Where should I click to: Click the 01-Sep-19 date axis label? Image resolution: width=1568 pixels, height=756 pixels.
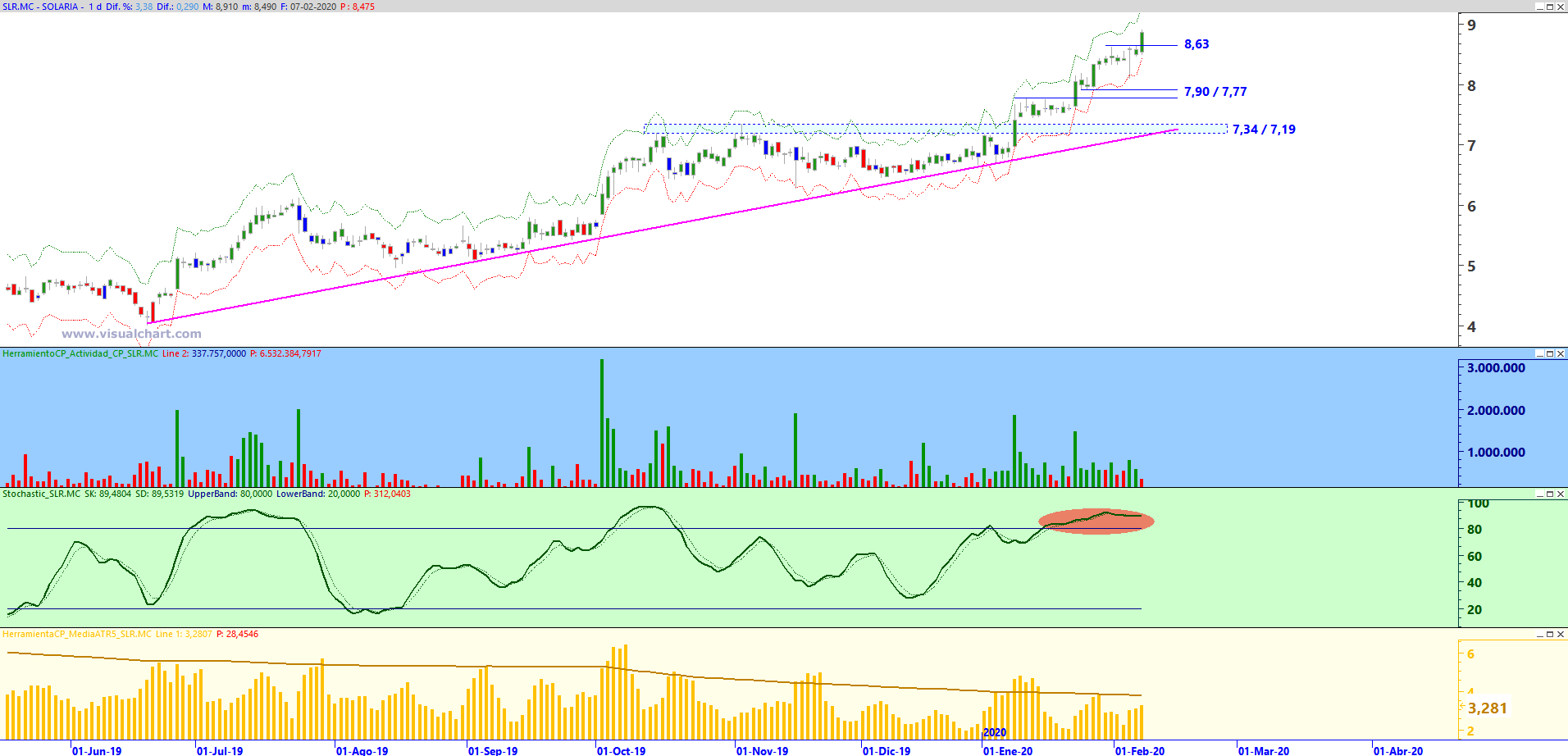tap(493, 750)
